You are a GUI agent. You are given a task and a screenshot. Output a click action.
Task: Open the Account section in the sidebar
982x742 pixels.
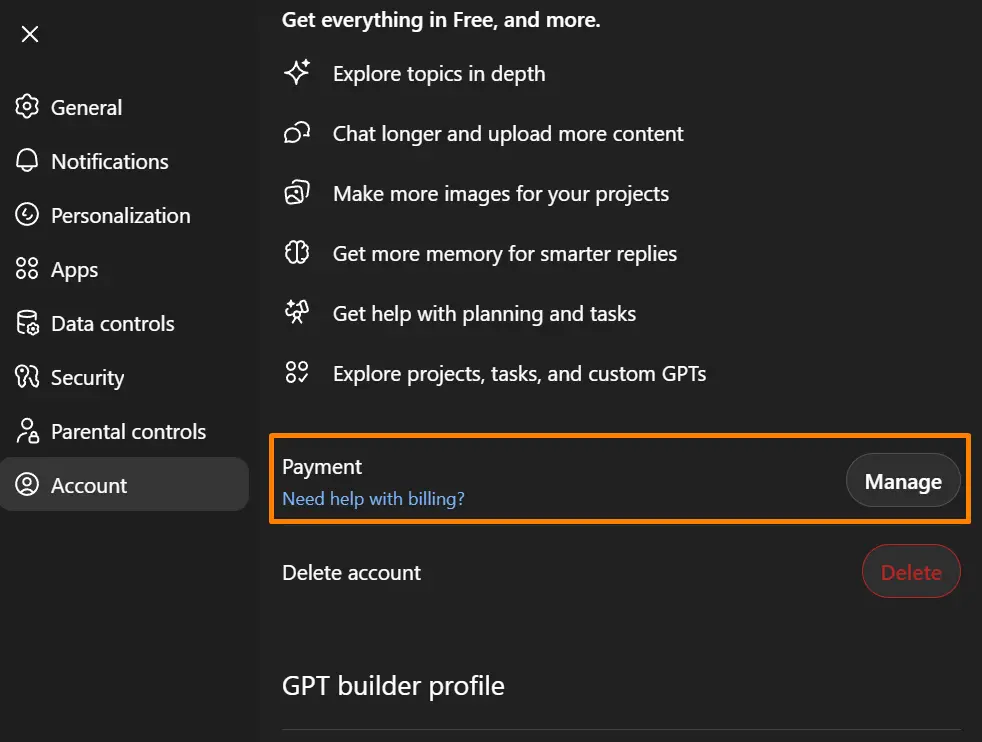(89, 485)
